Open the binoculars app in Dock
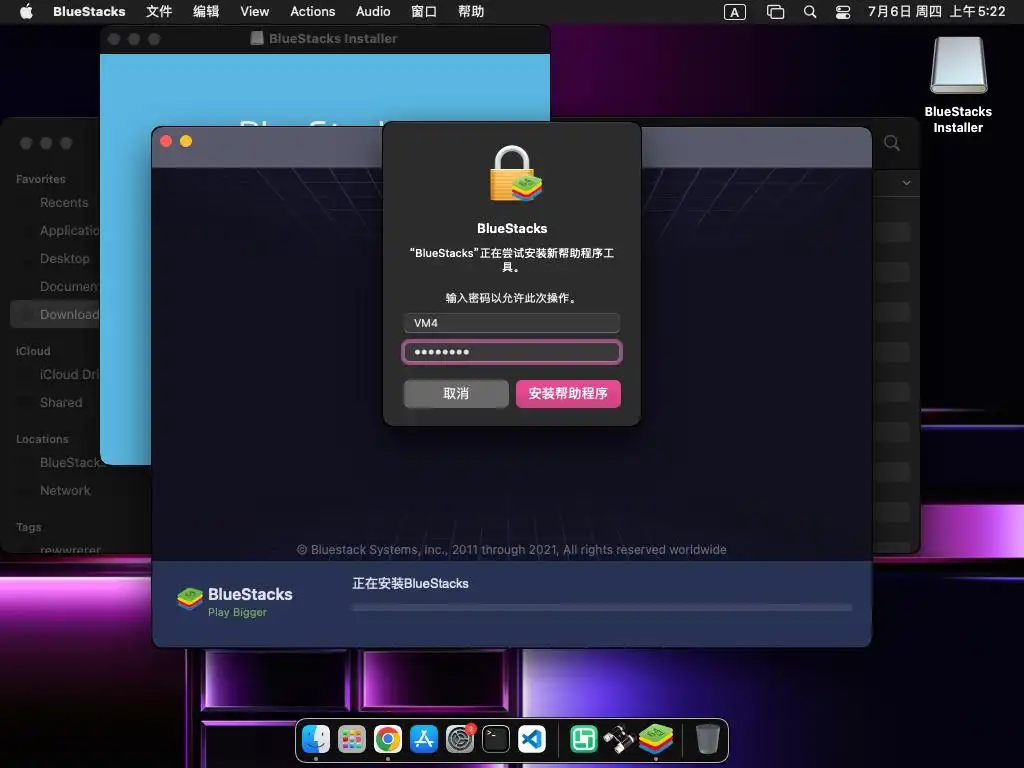Viewport: 1024px width, 768px height. click(620, 739)
